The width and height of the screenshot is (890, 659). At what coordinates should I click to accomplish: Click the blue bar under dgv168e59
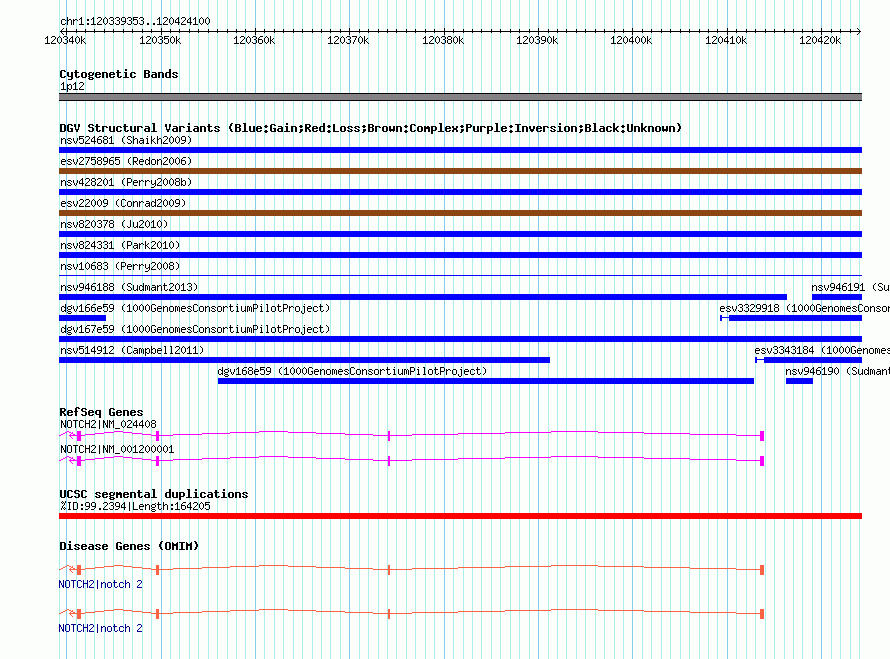(x=486, y=381)
